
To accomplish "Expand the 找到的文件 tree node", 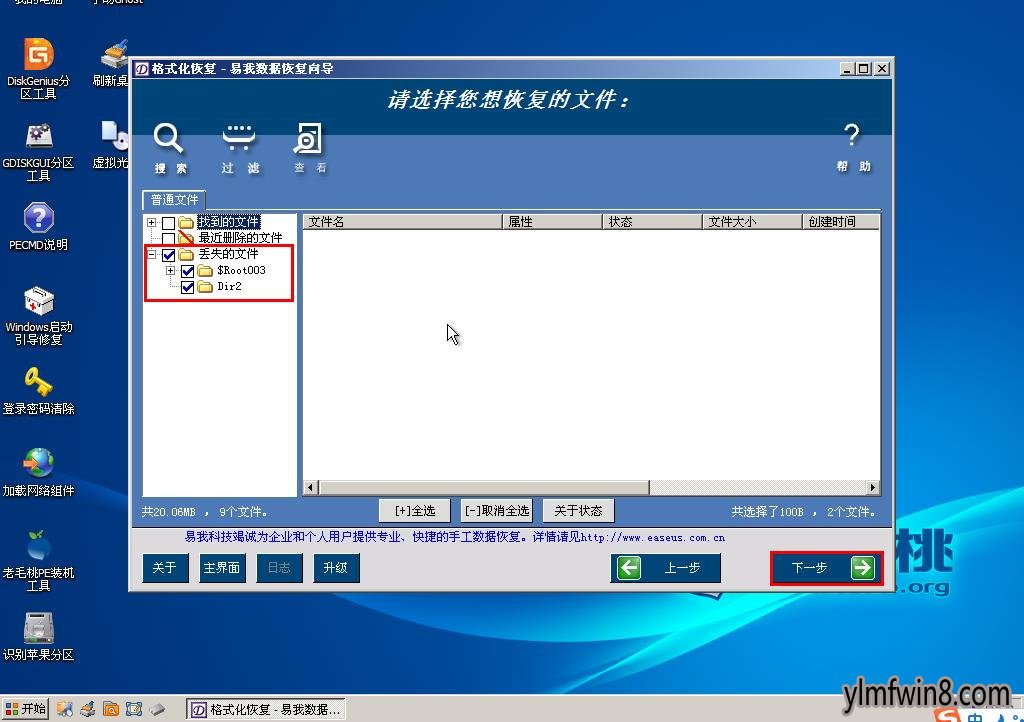I will pyautogui.click(x=152, y=223).
